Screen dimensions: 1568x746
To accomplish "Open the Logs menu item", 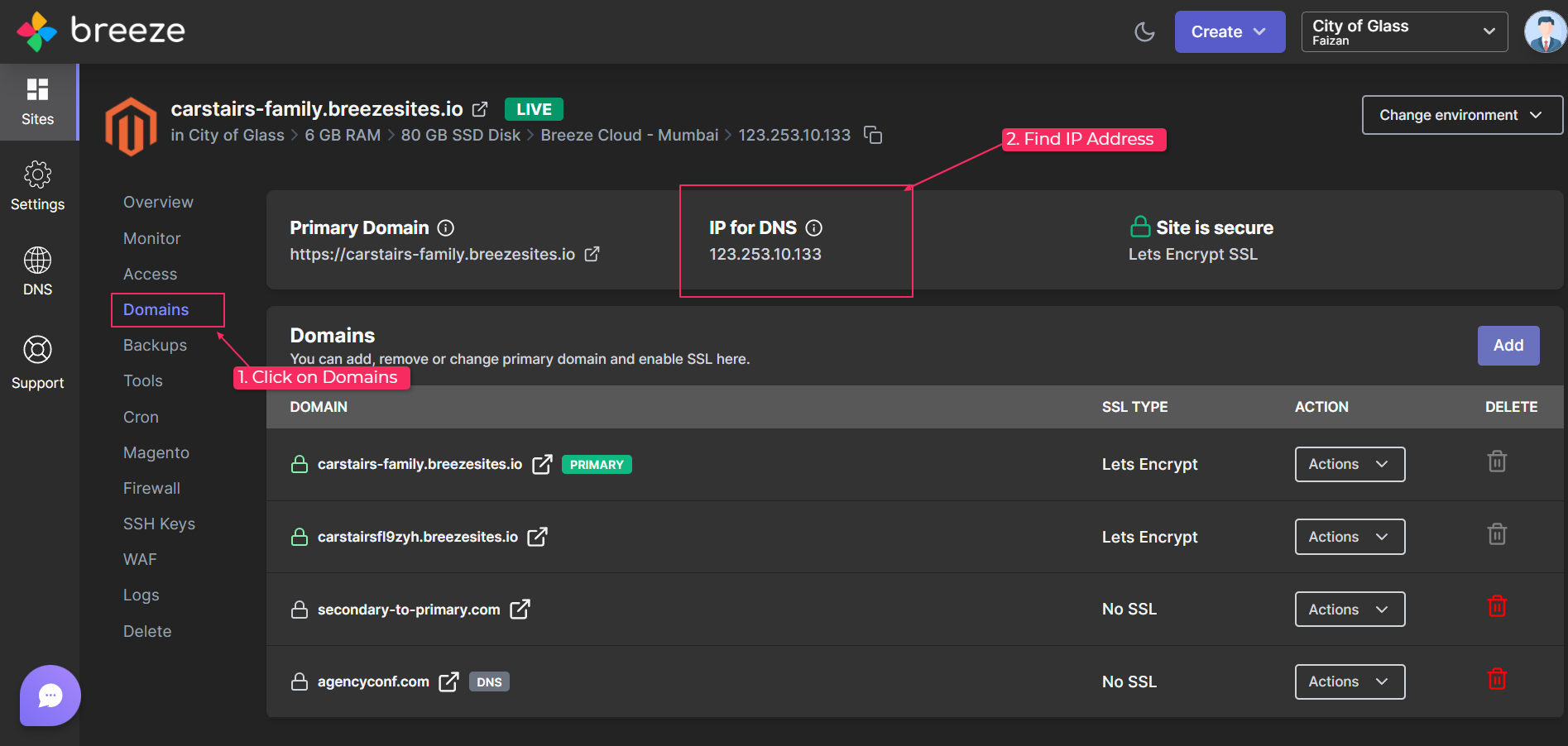I will click(x=141, y=595).
